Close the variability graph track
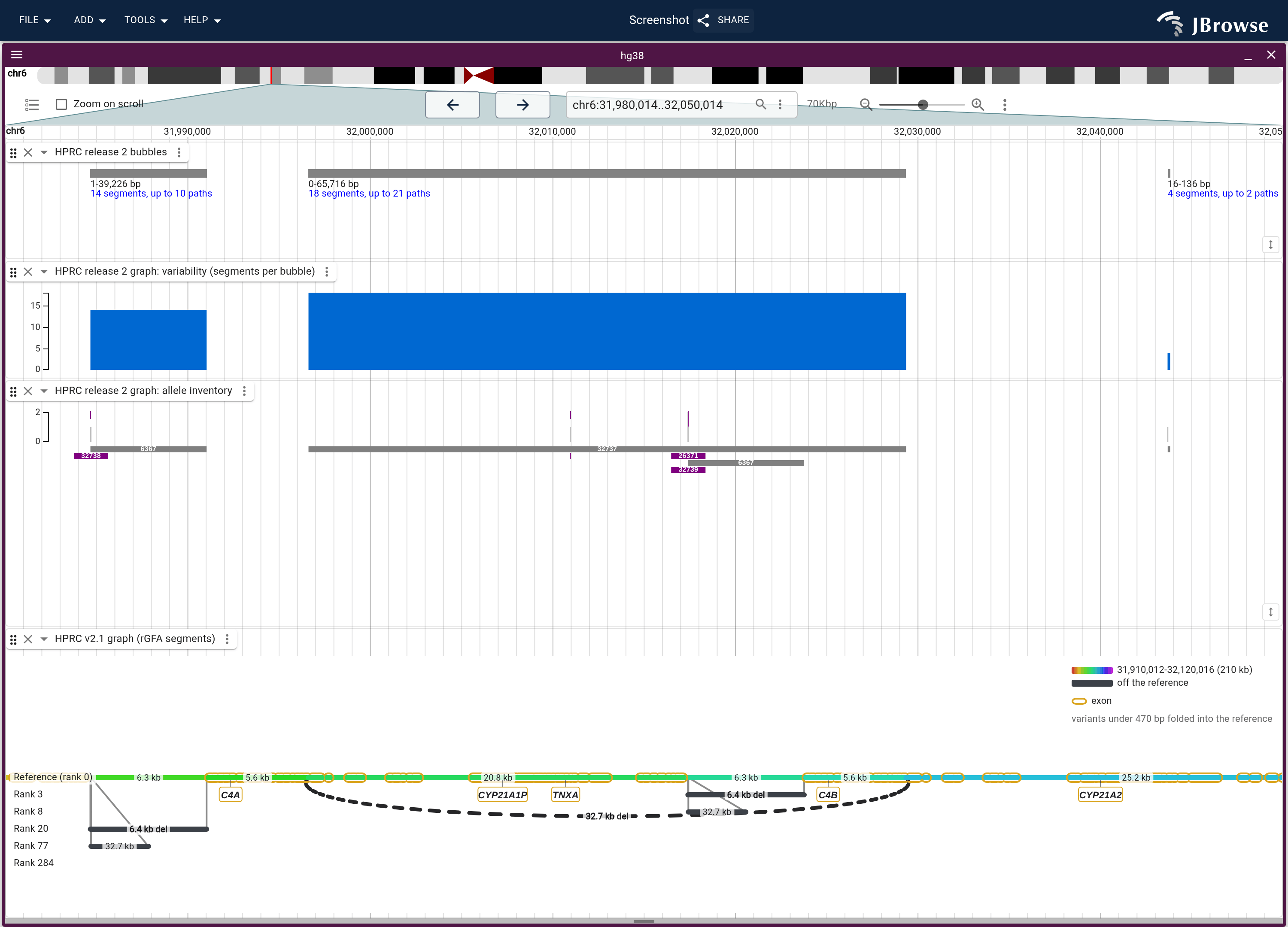 click(x=28, y=272)
